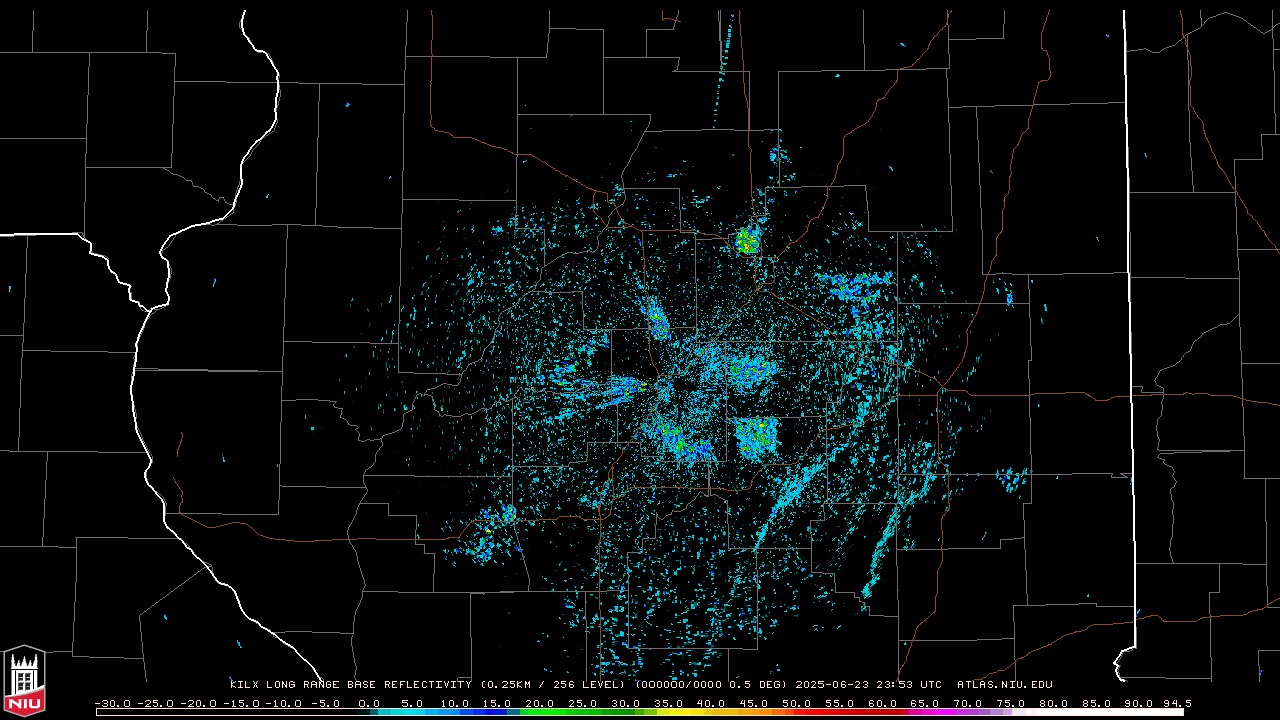1280x720 pixels.
Task: Click the 20.0 label on the reflectivity scale
Action: (x=540, y=704)
